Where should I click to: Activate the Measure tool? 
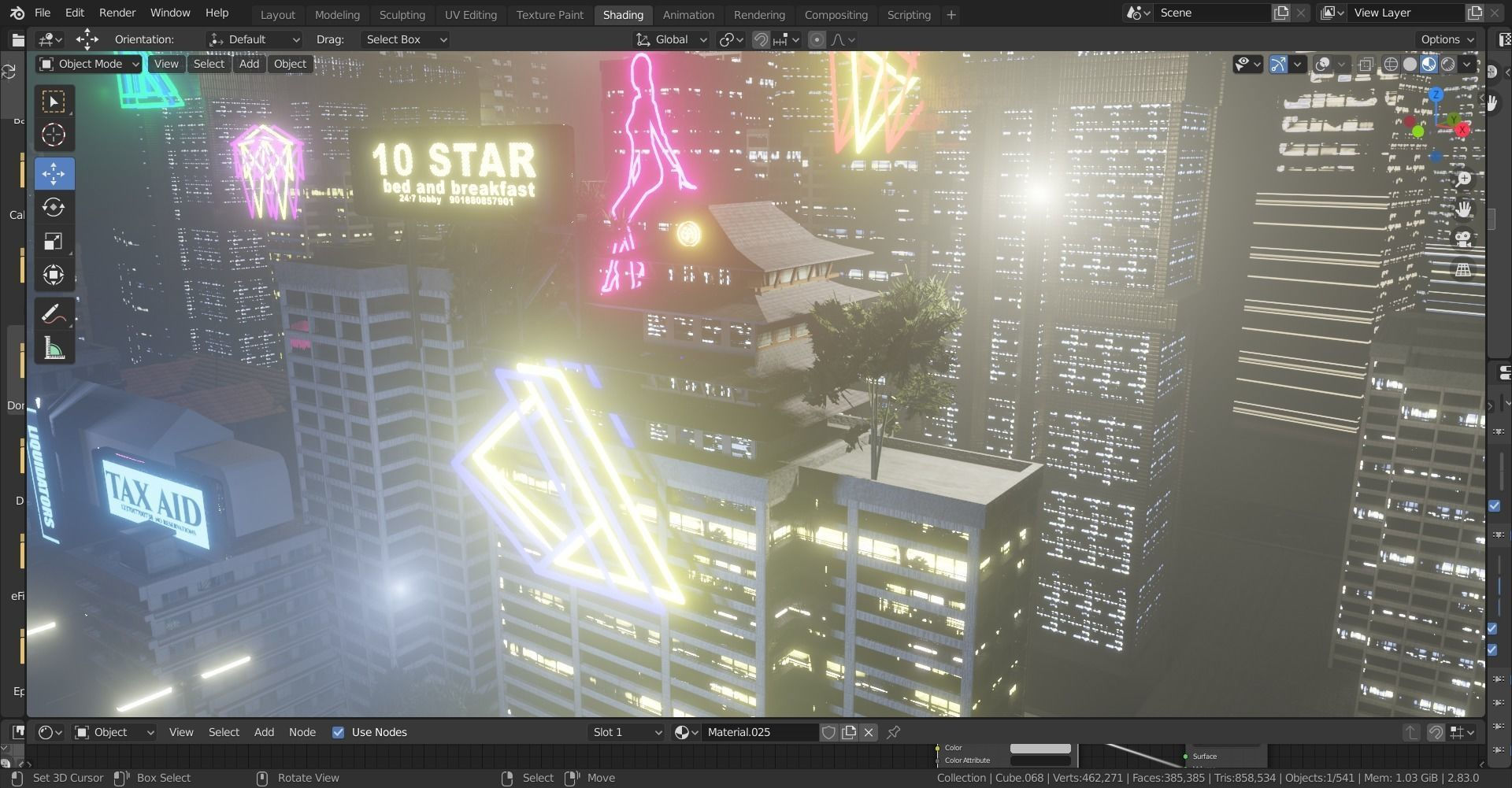click(x=54, y=348)
